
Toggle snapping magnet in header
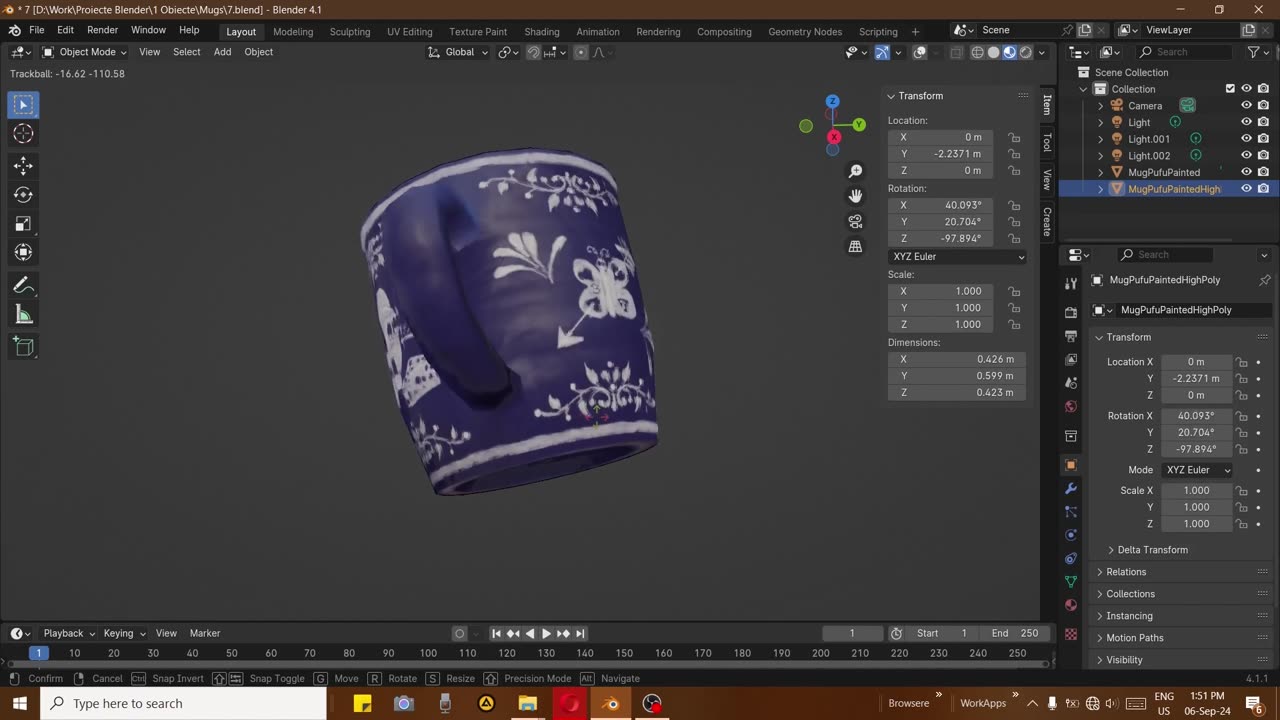coord(533,52)
